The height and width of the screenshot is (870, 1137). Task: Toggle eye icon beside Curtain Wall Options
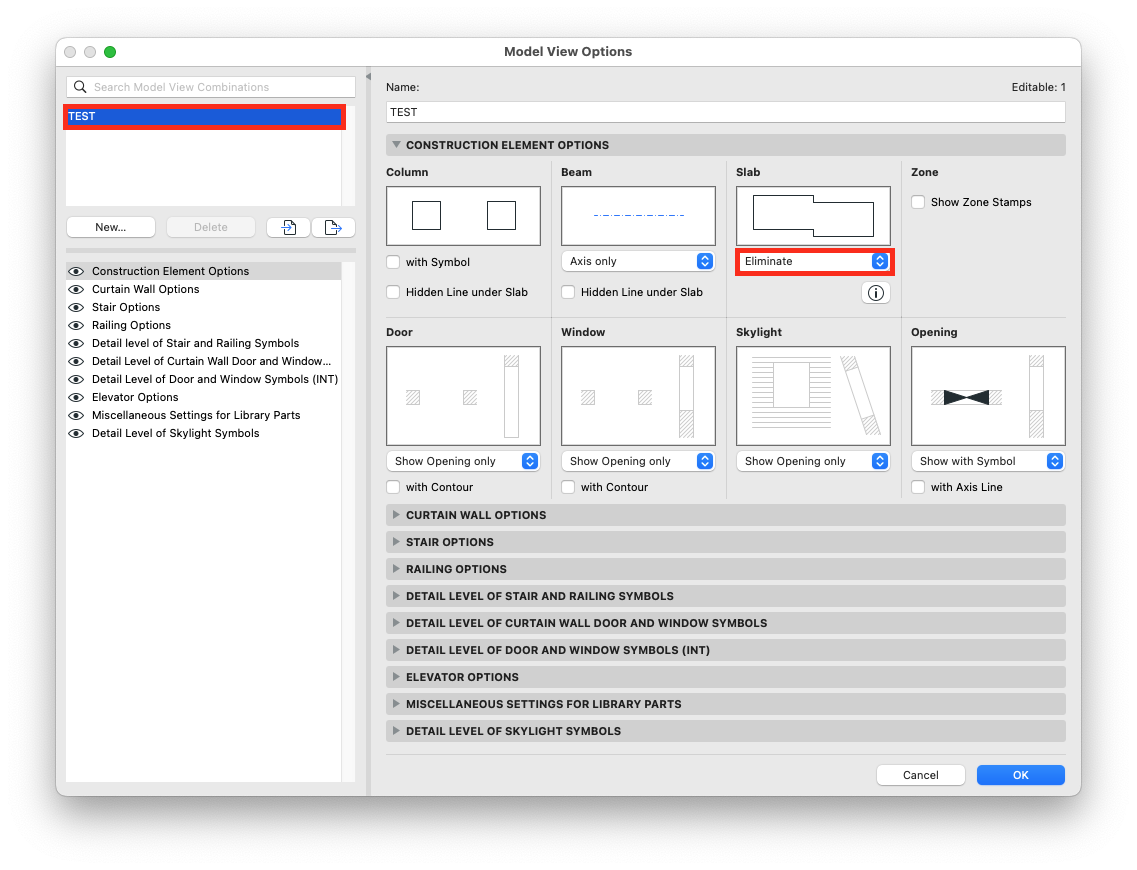pos(75,289)
